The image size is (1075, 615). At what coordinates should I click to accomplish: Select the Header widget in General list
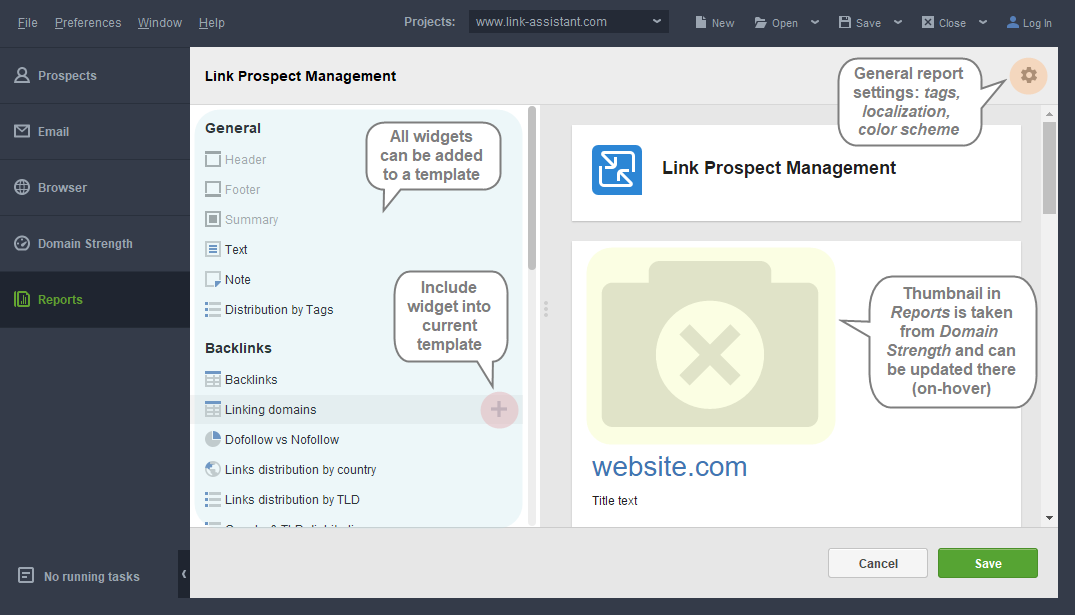coord(236,160)
